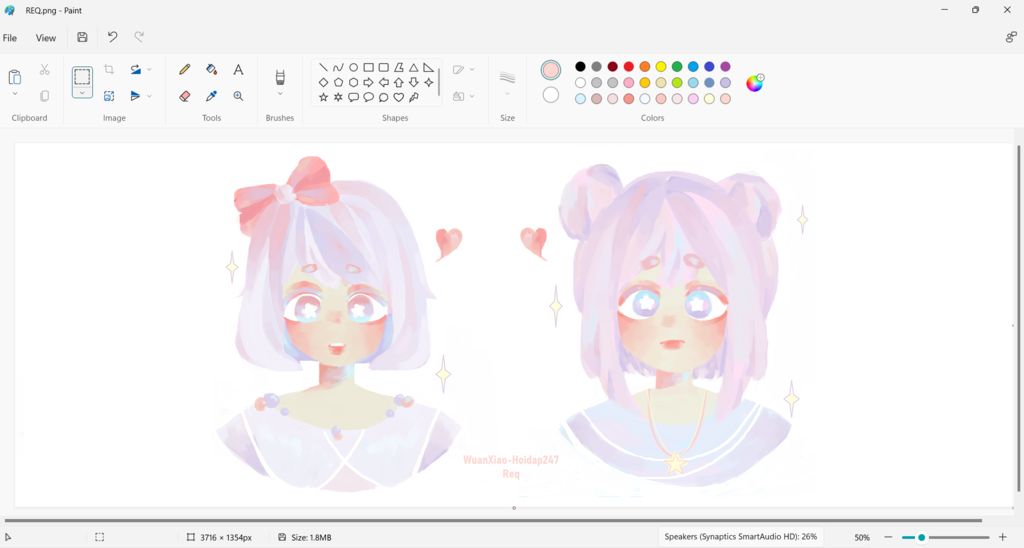Select Color 2 background swatch

551,95
